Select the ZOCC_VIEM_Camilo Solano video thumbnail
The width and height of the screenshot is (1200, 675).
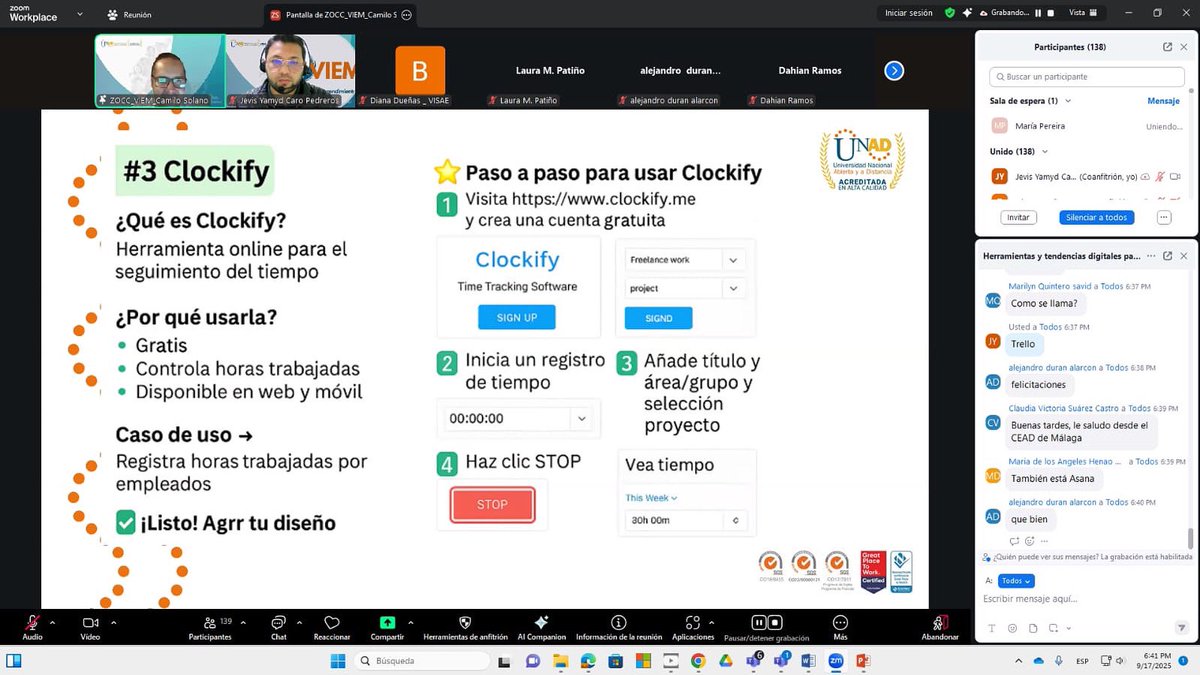point(159,70)
